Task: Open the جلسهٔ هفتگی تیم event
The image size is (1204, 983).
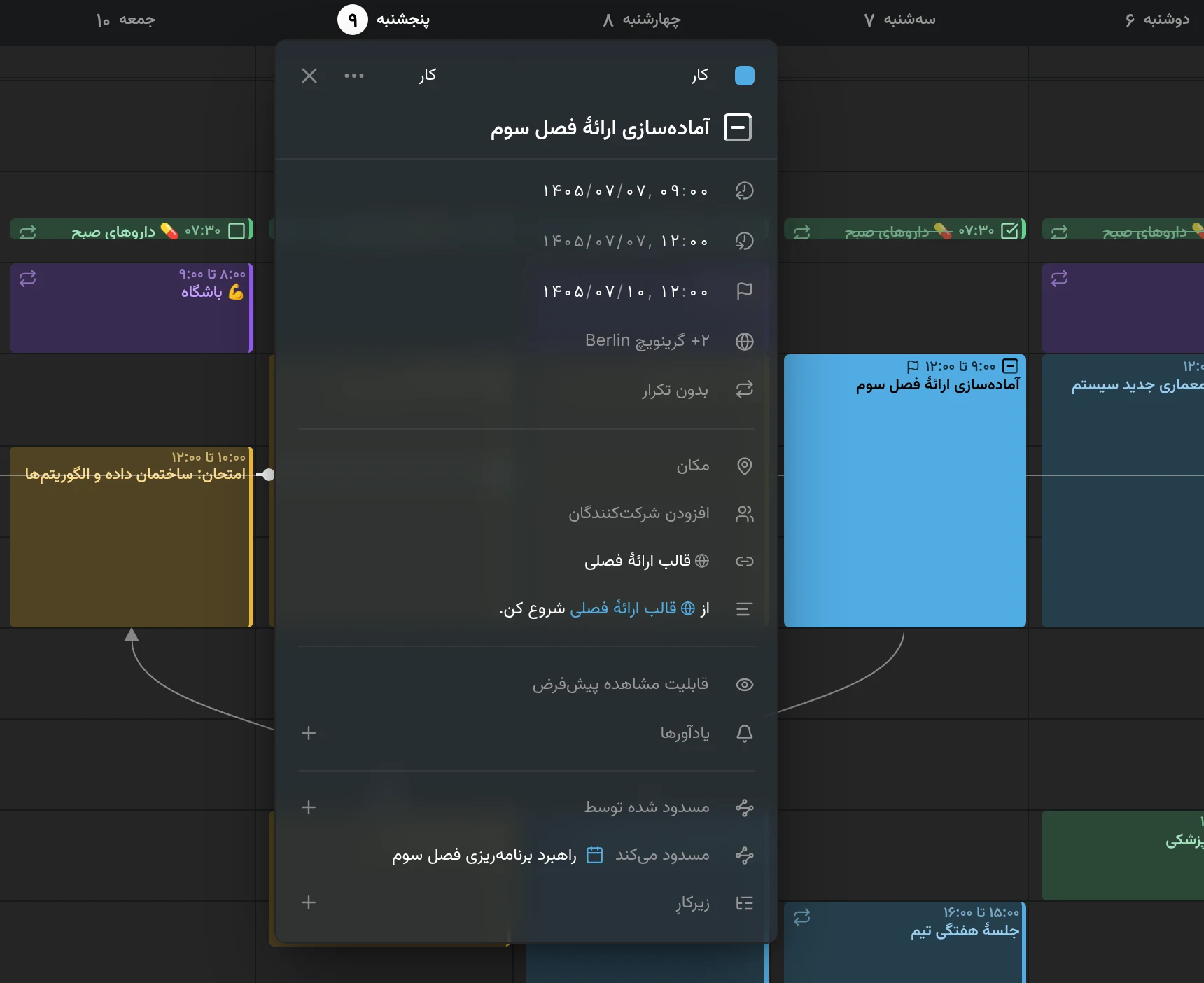Action: 905,942
